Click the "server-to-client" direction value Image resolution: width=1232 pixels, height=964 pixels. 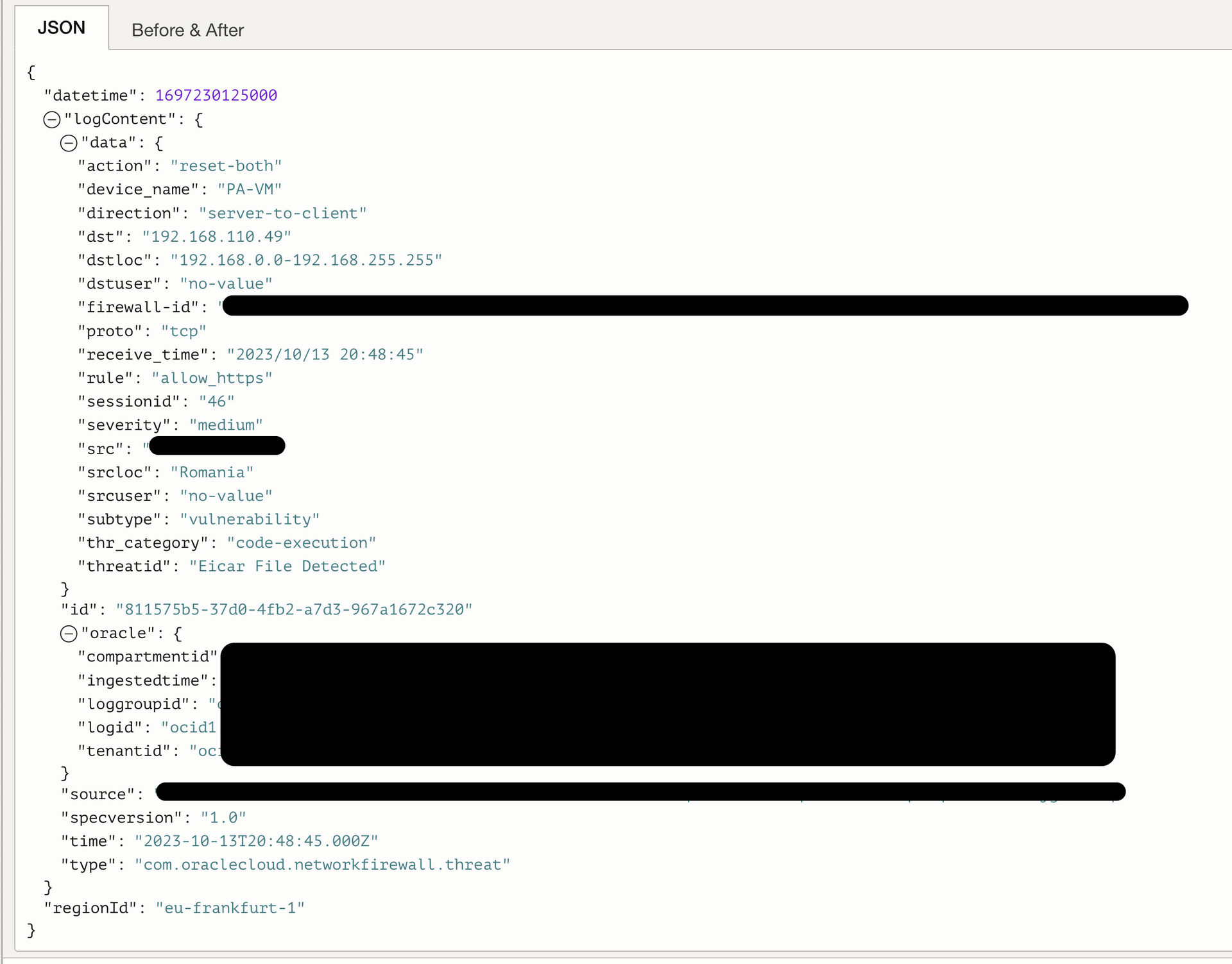pos(282,214)
